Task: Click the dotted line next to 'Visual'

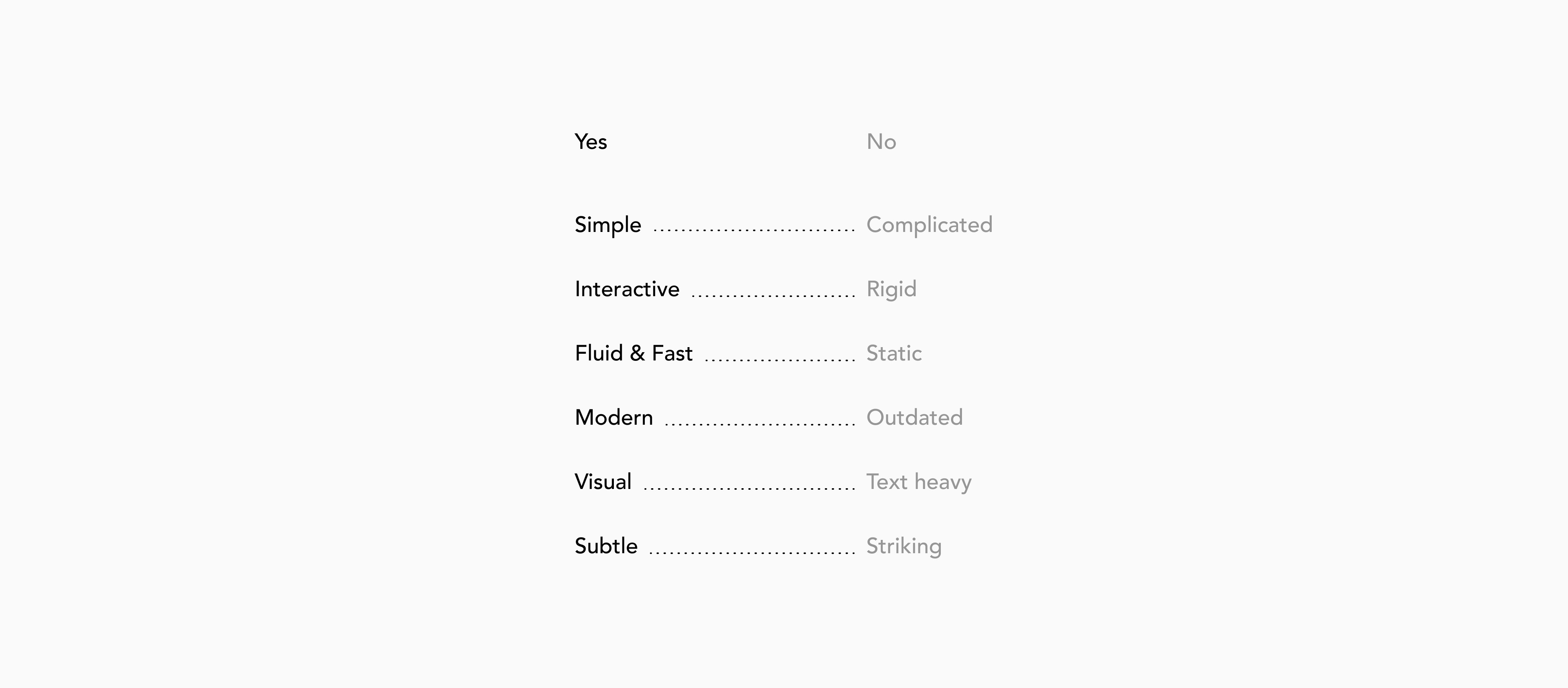Action: click(749, 488)
